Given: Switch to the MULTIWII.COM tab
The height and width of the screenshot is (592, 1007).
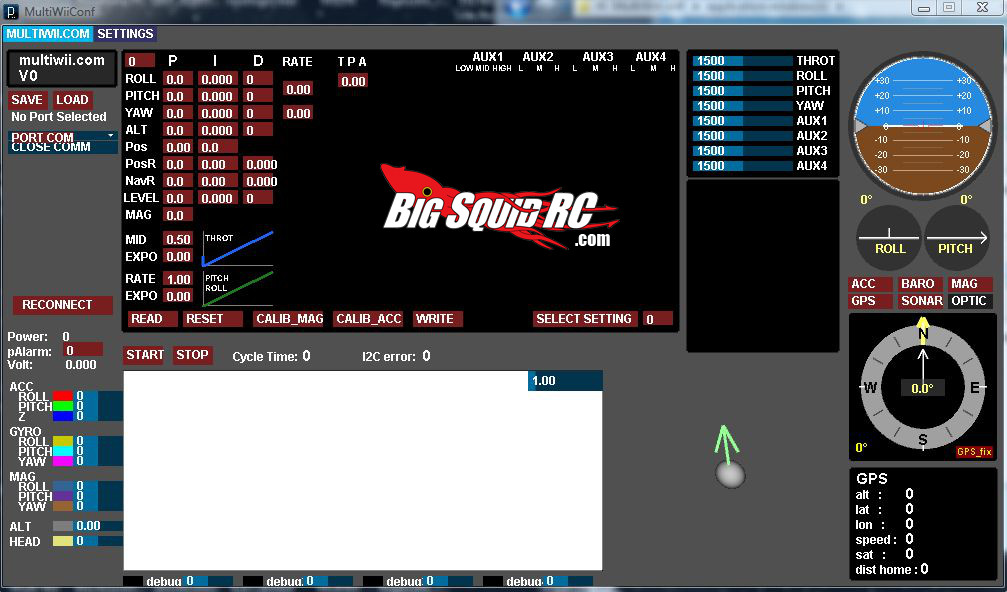Looking at the screenshot, I should (x=48, y=33).
